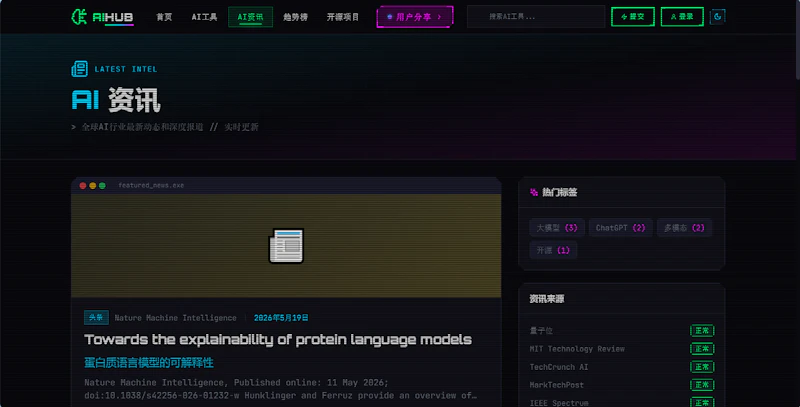Open the 开源项目 nav item
The height and width of the screenshot is (407, 800).
[x=342, y=17]
